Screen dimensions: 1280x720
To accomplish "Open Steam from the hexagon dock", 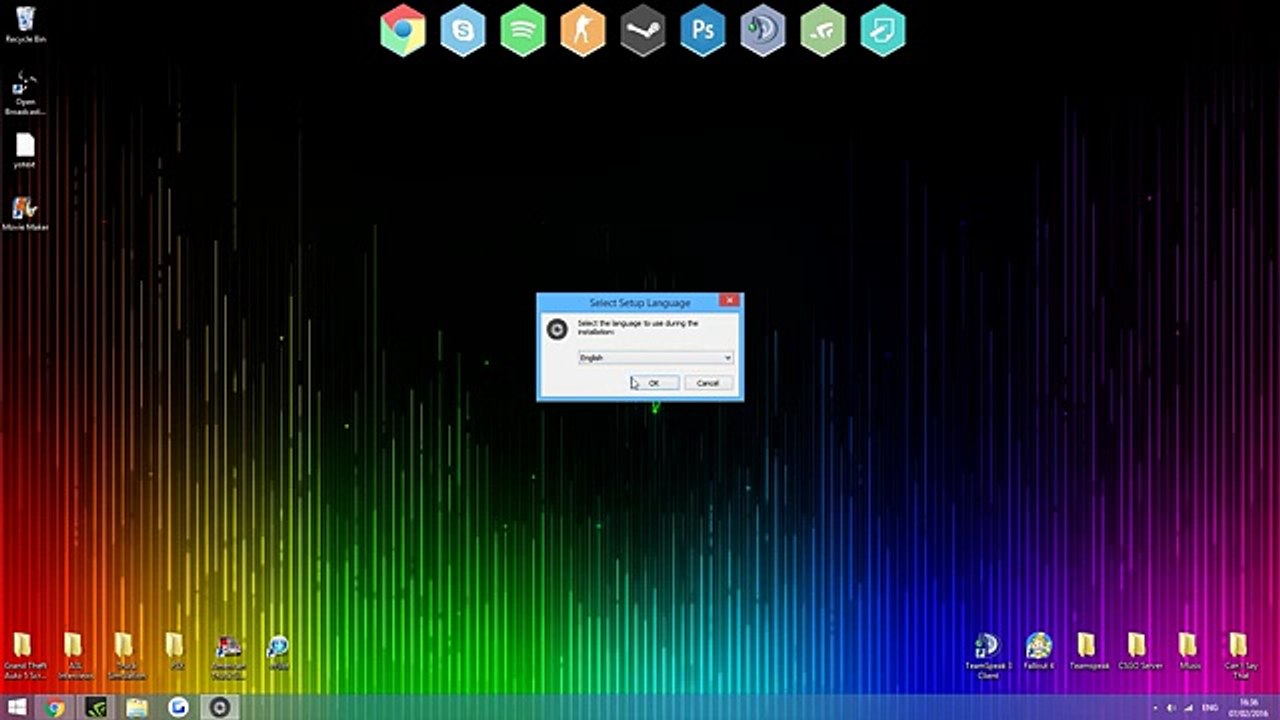I will pyautogui.click(x=643, y=31).
